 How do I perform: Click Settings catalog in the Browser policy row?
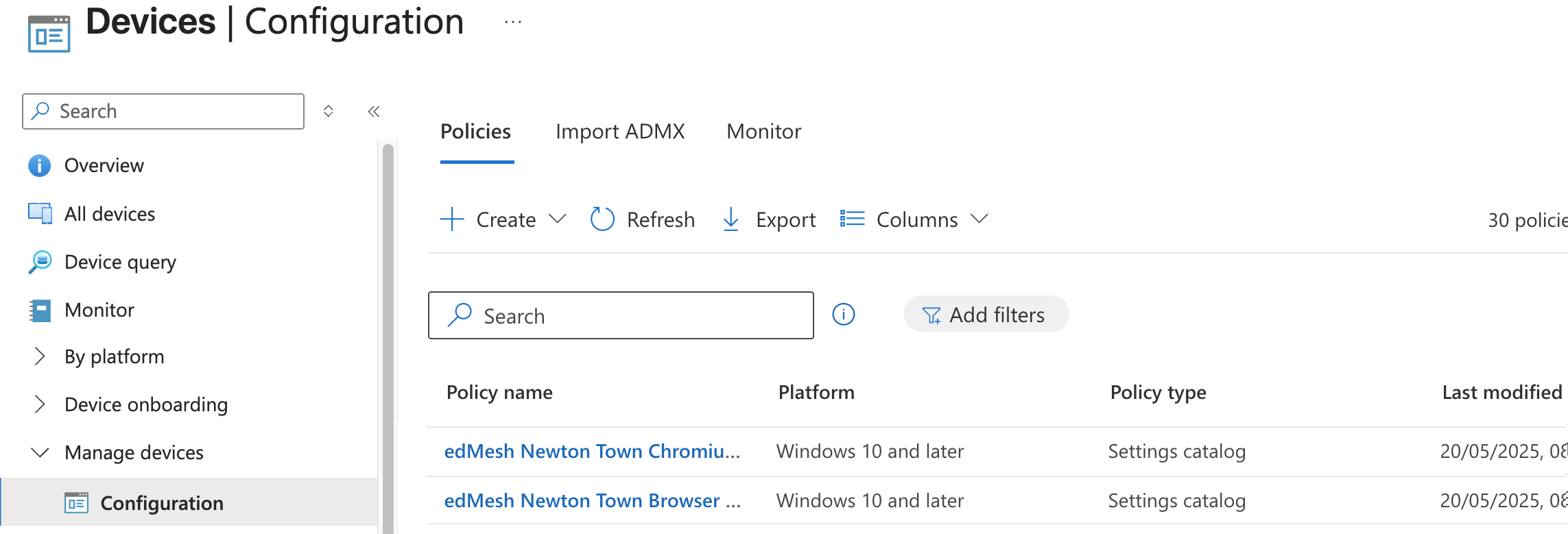(1177, 500)
